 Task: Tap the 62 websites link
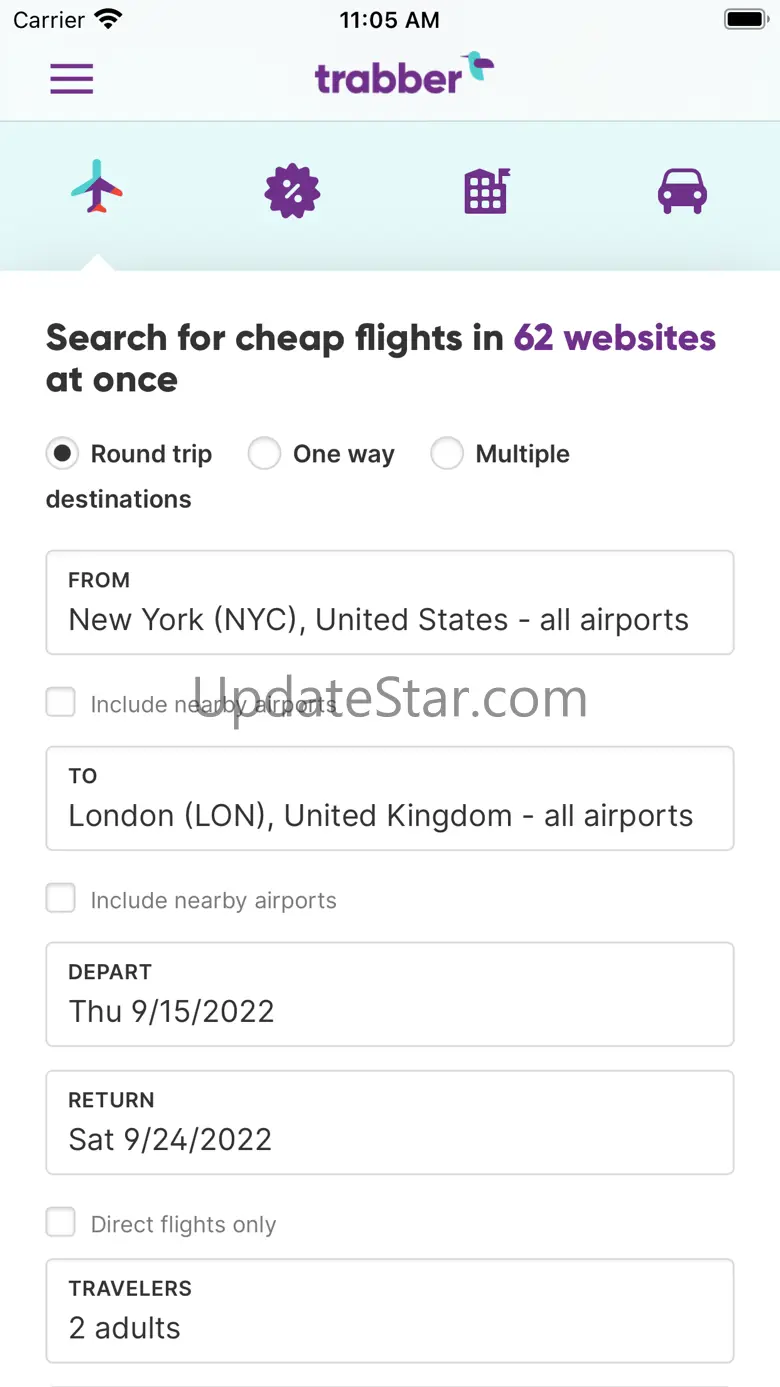click(615, 338)
